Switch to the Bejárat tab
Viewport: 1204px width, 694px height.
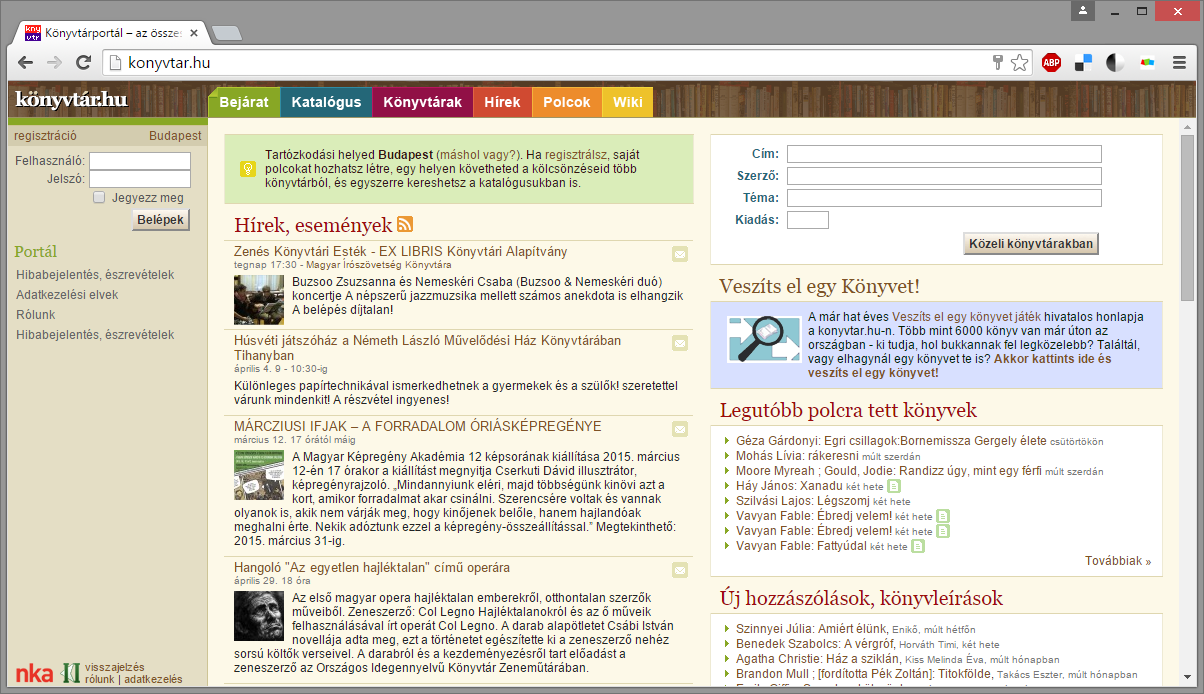pyautogui.click(x=244, y=102)
